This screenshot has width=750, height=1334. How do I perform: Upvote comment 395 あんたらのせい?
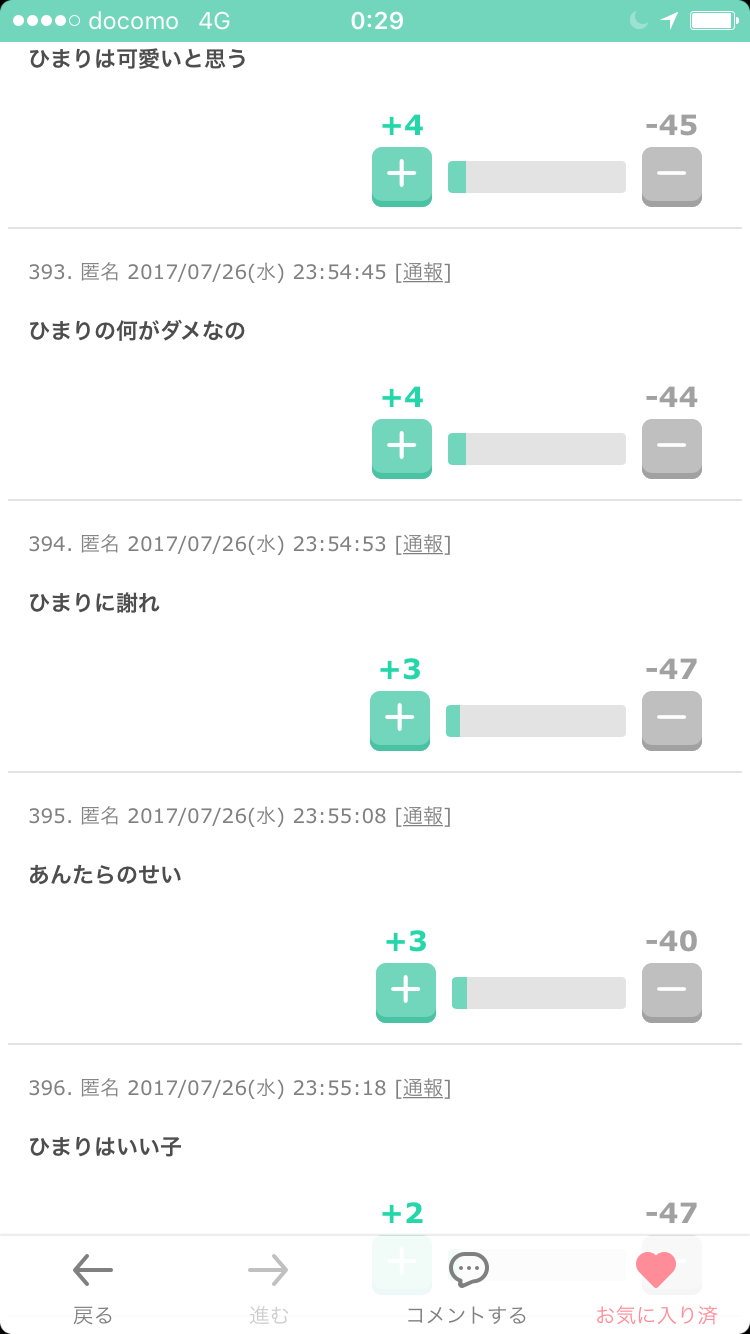click(x=406, y=991)
